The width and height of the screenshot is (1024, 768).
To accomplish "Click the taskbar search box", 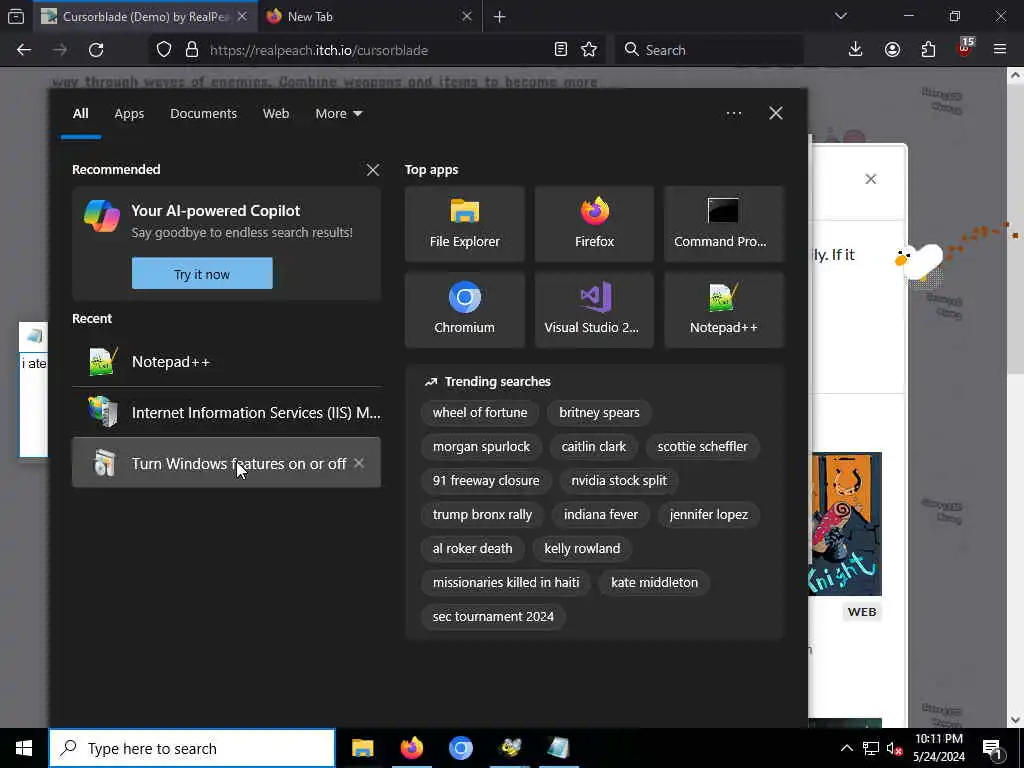I will [x=192, y=748].
